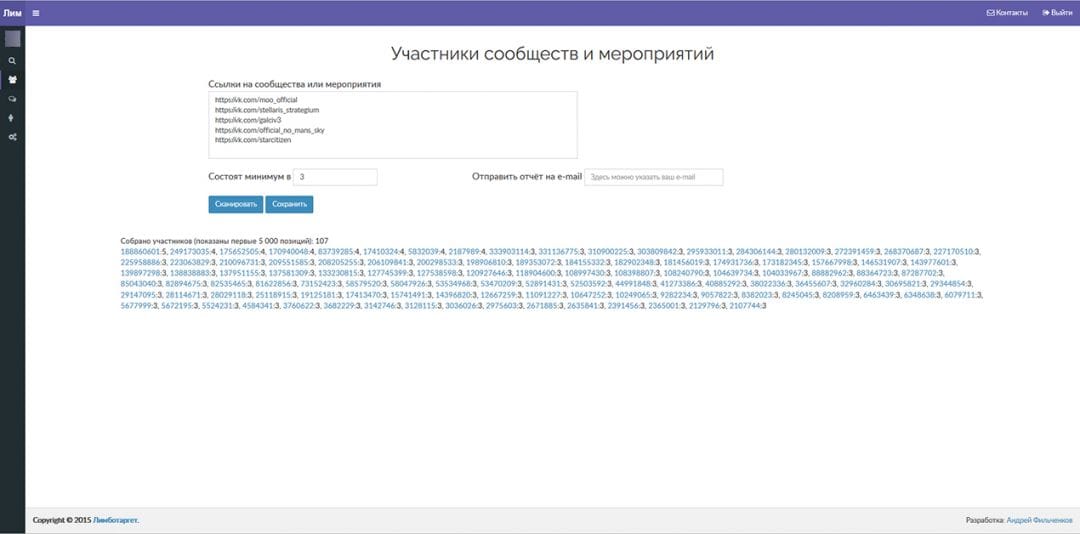The width and height of the screenshot is (1080, 534).
Task: Click the Сохранить button
Action: (289, 204)
